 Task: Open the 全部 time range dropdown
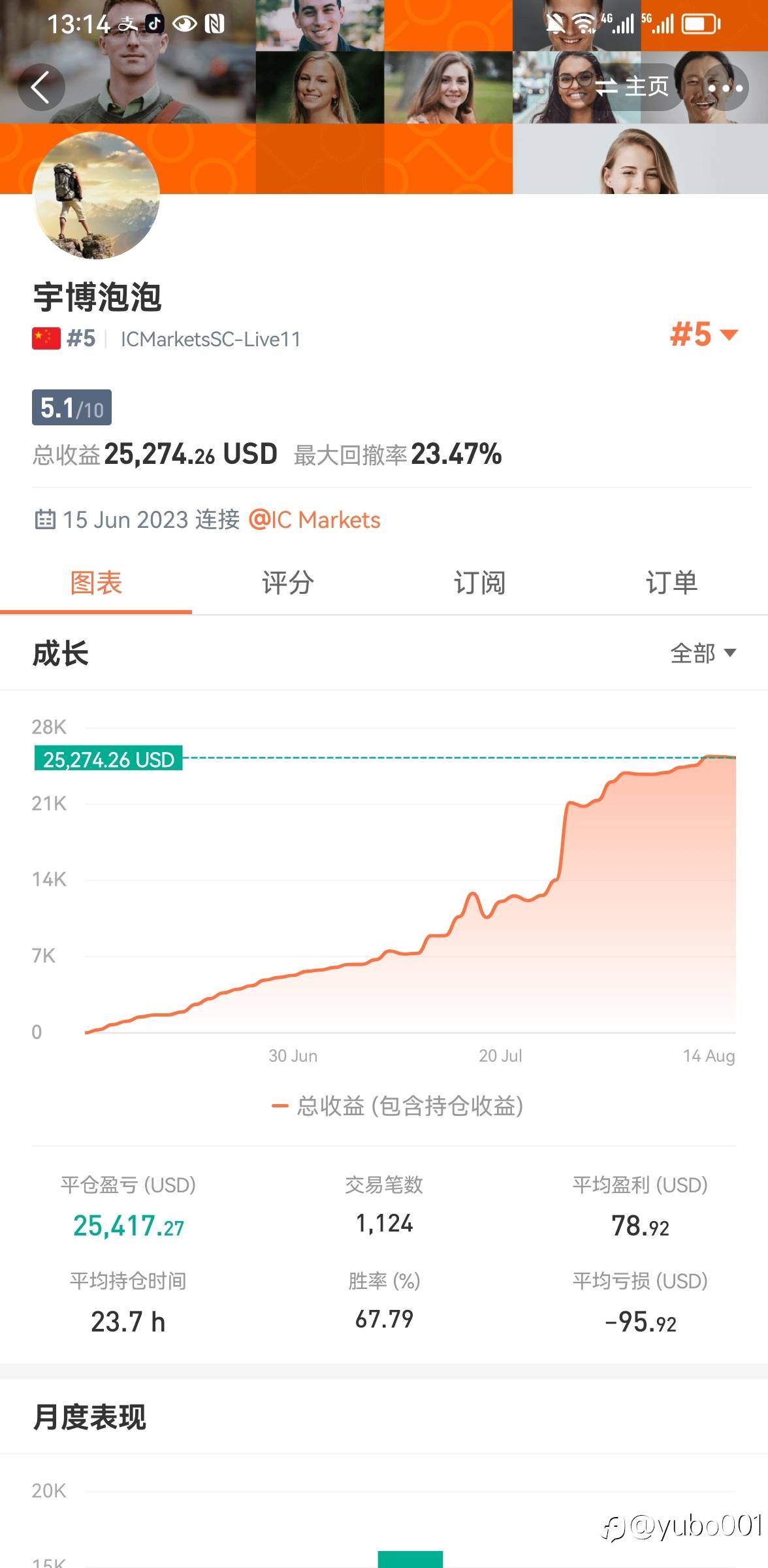[703, 653]
